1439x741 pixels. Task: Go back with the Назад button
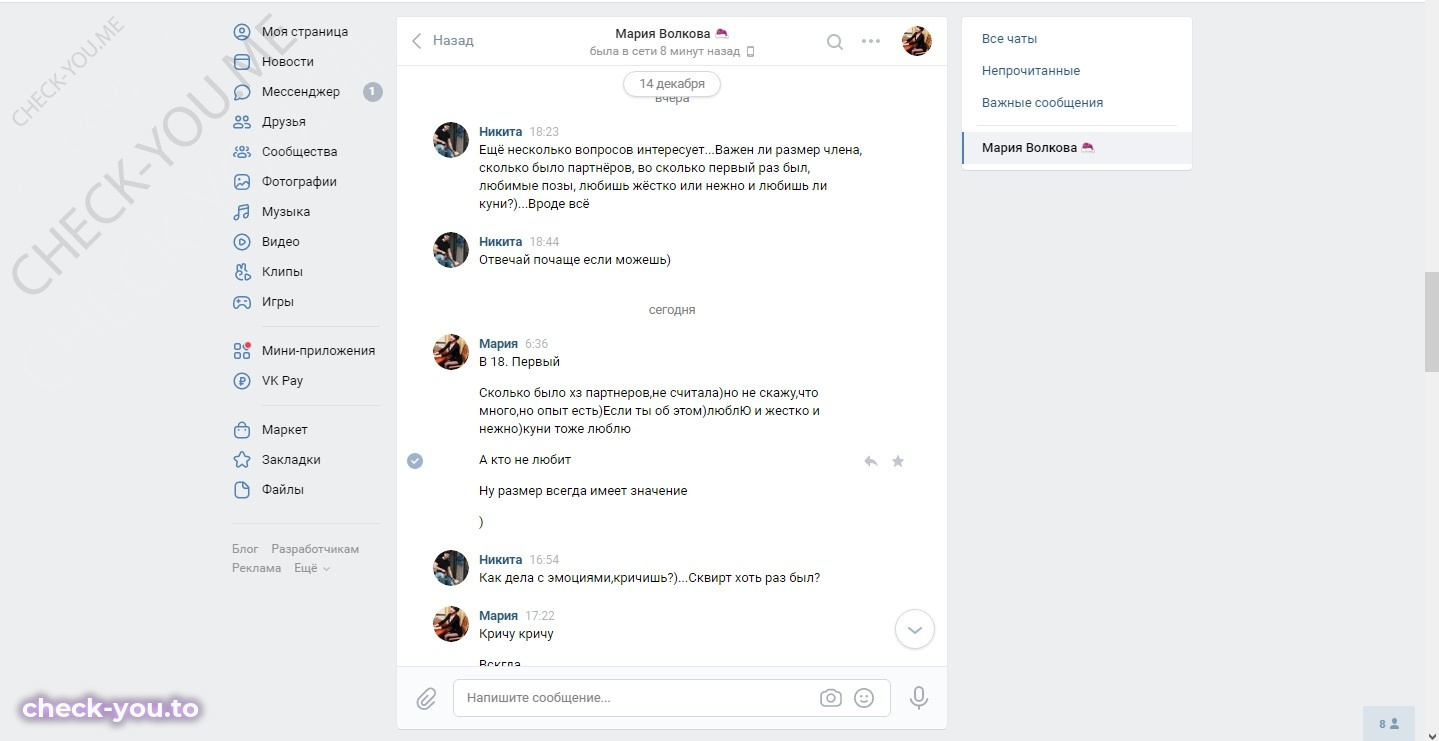442,41
